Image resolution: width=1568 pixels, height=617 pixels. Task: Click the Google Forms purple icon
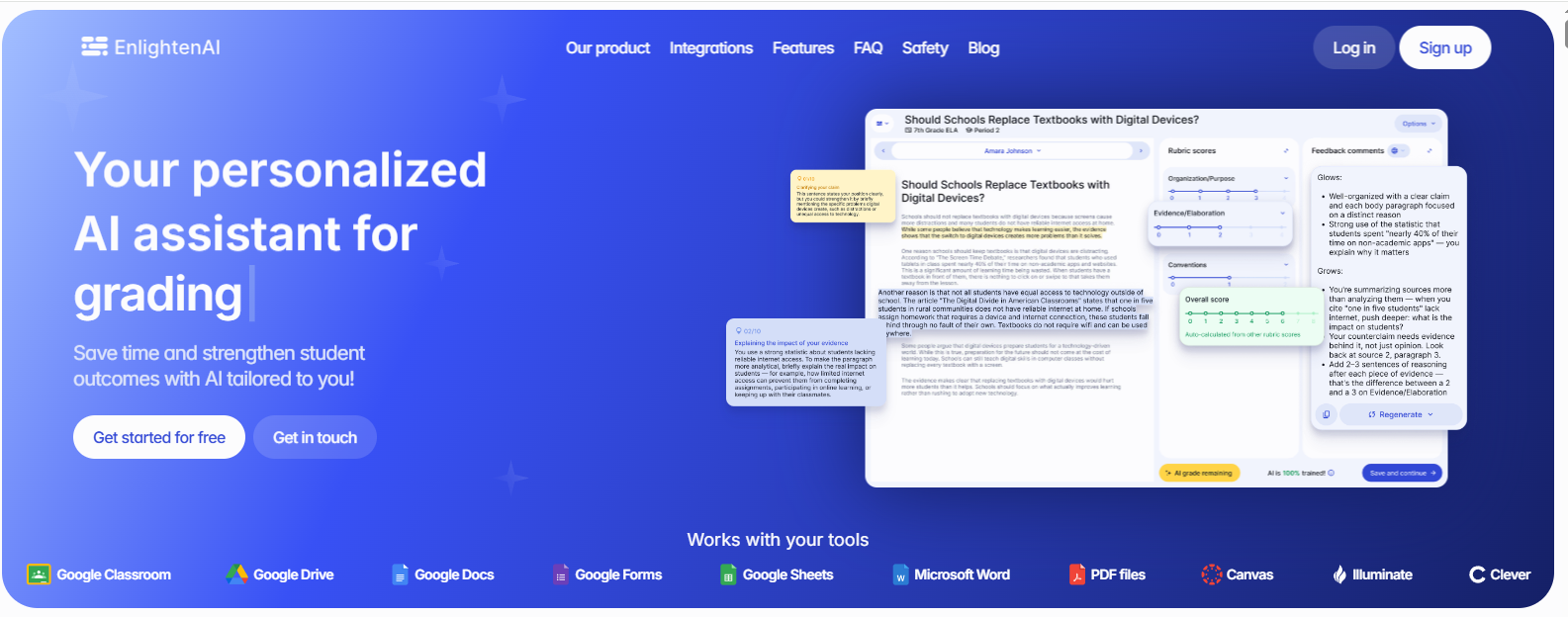pyautogui.click(x=561, y=574)
